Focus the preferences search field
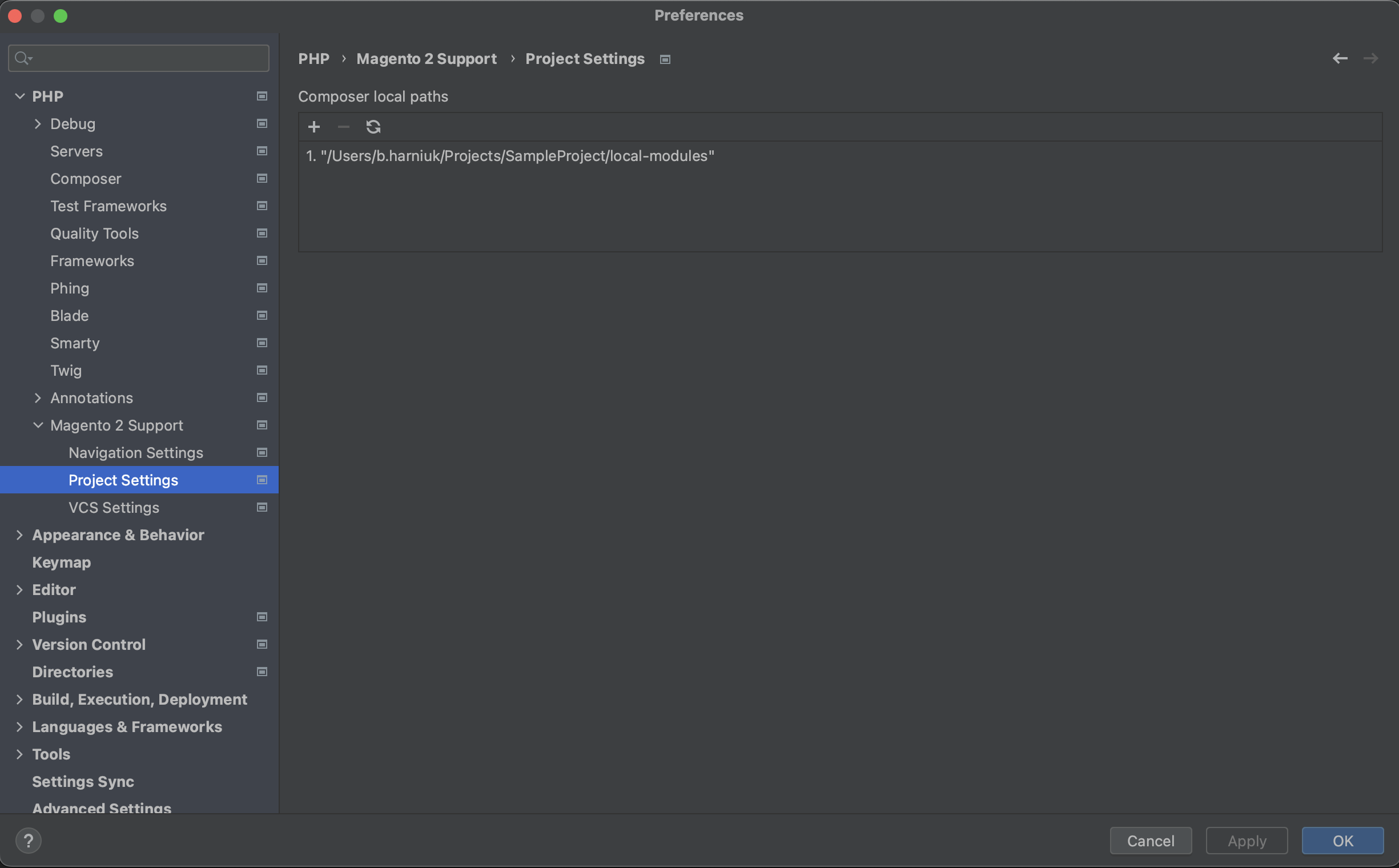Viewport: 1399px width, 868px height. (x=139, y=59)
